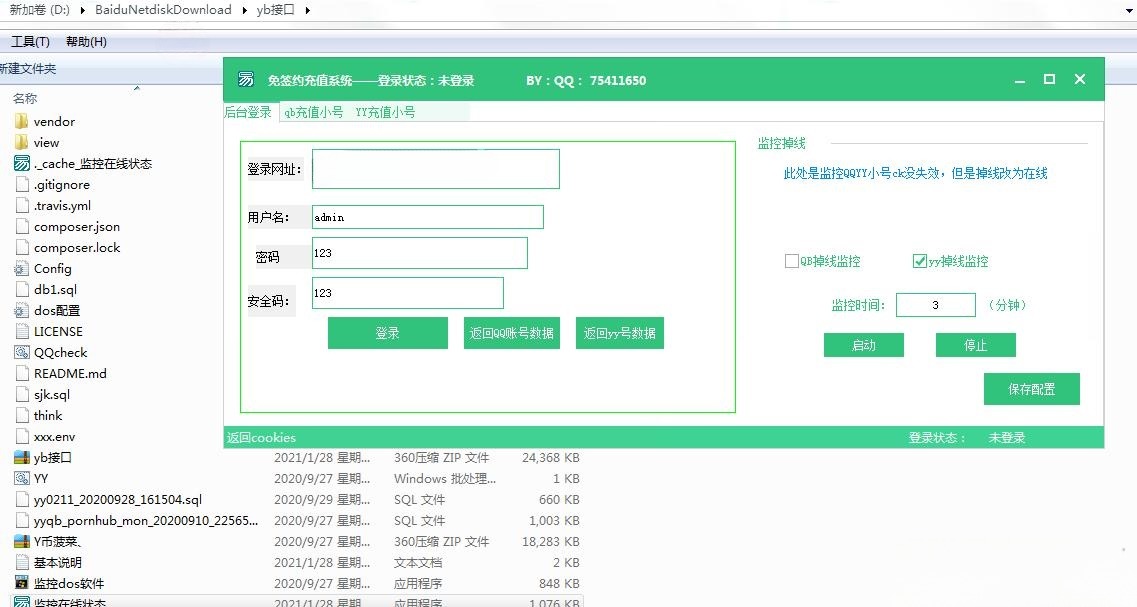Screen dimensions: 1137x607
Task: Click the 登录 button
Action: coord(388,333)
